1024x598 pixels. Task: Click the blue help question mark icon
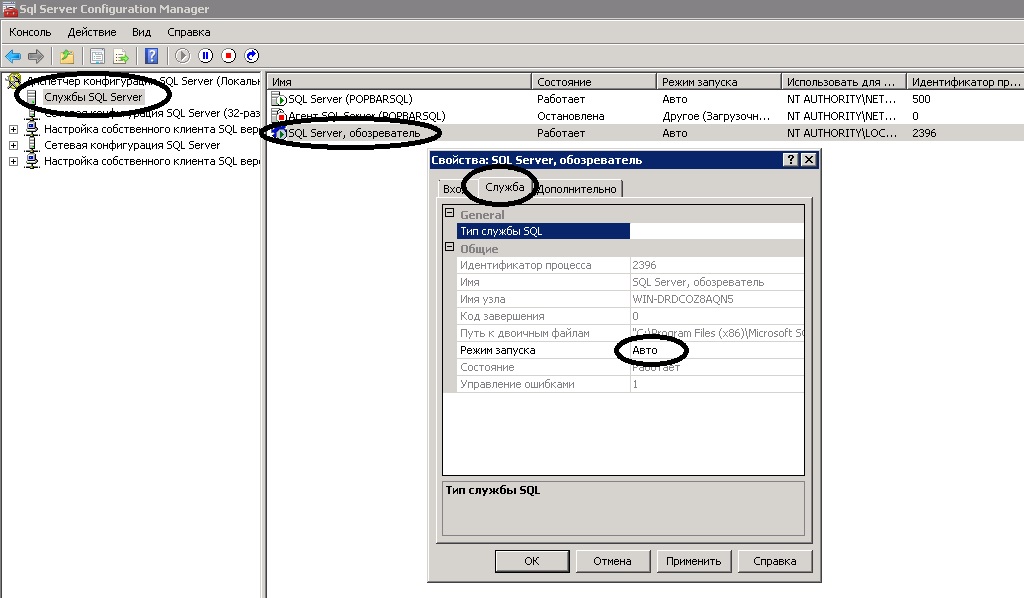tap(151, 56)
